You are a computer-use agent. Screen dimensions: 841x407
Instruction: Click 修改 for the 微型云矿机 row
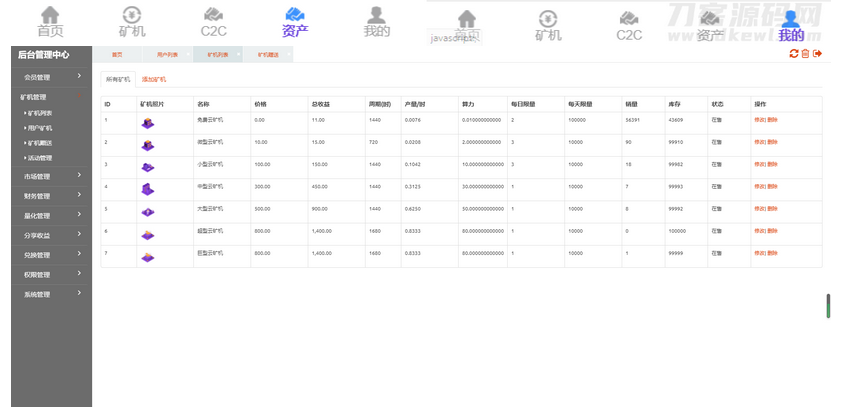tap(759, 142)
